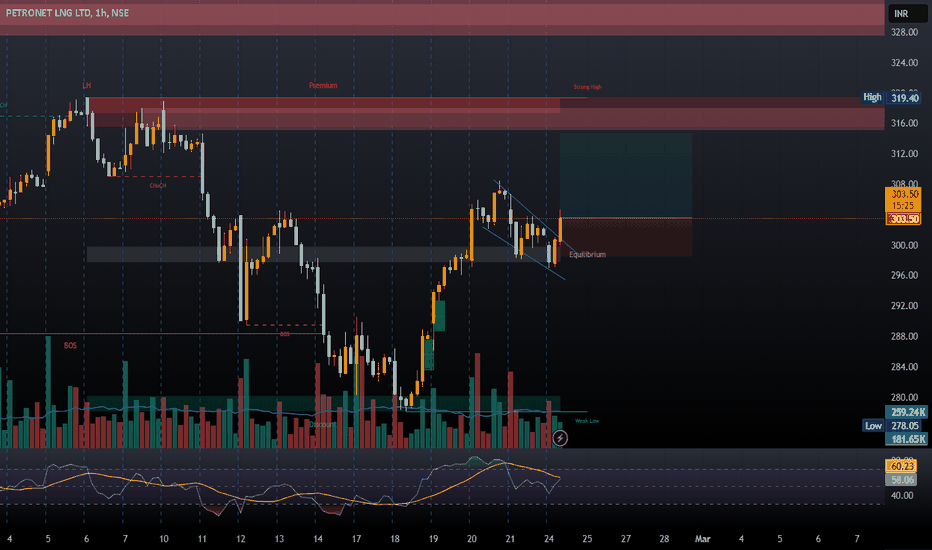Click the 60.23 oscillator value label

902,466
